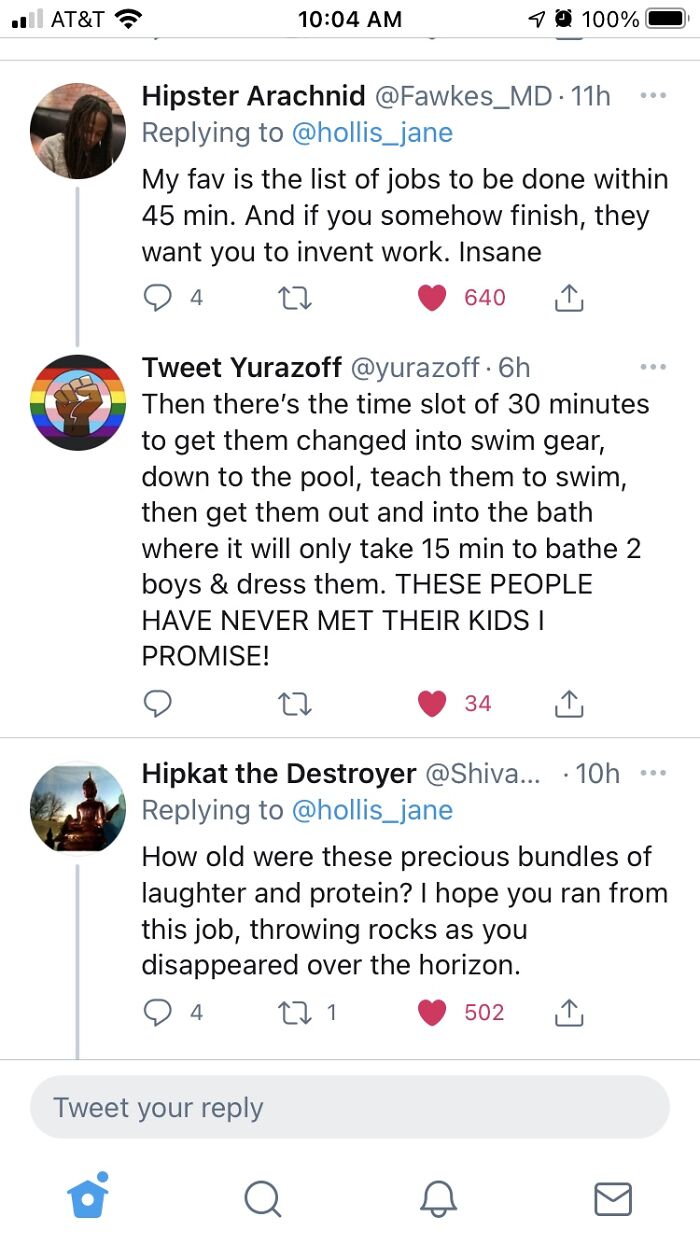Reply to Tweet Yurazoff's tweet

coord(158,704)
